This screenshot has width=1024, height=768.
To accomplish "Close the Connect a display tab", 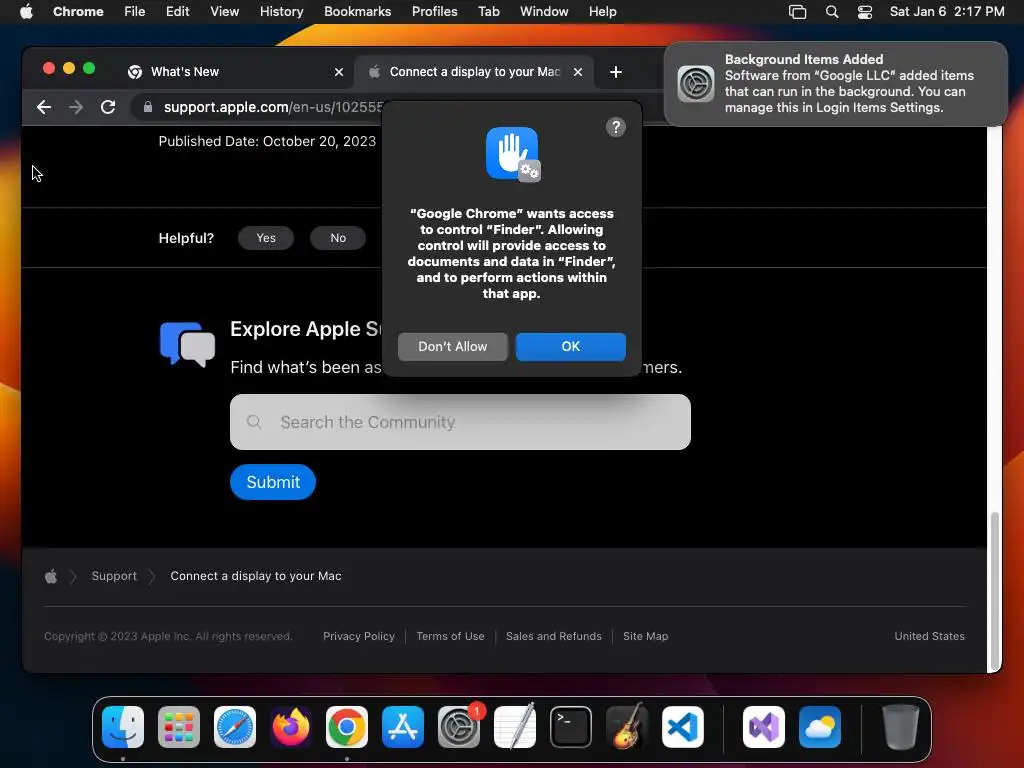I will click(x=577, y=72).
